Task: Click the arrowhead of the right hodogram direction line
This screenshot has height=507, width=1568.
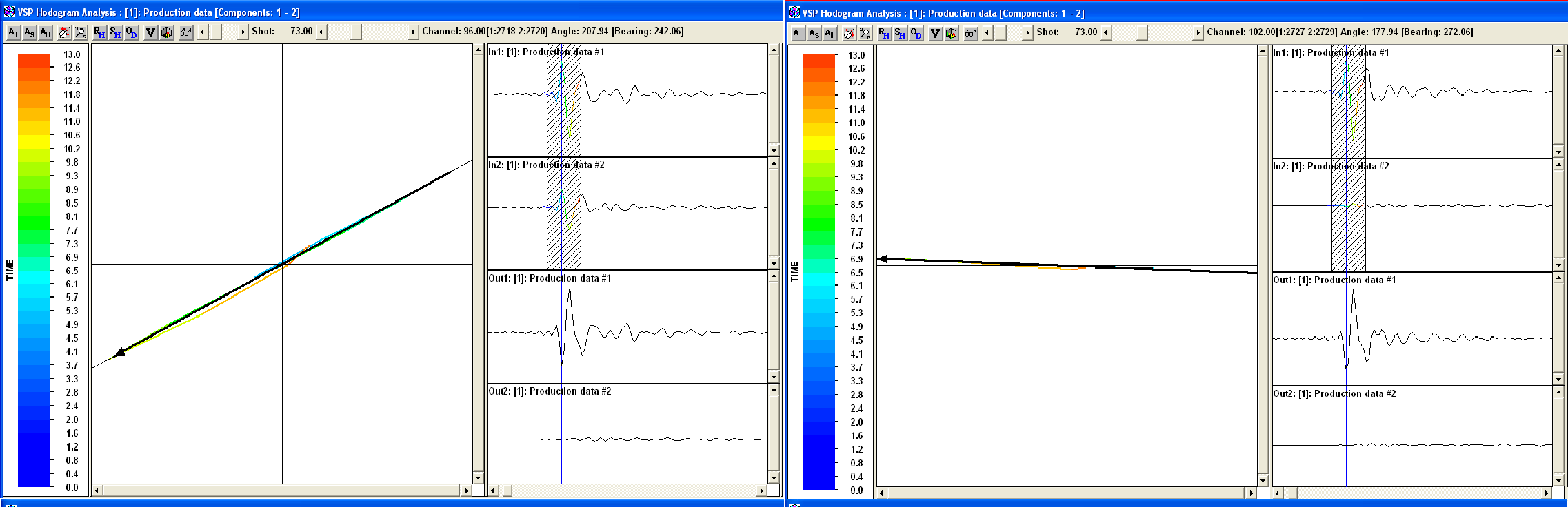Action: click(x=882, y=259)
